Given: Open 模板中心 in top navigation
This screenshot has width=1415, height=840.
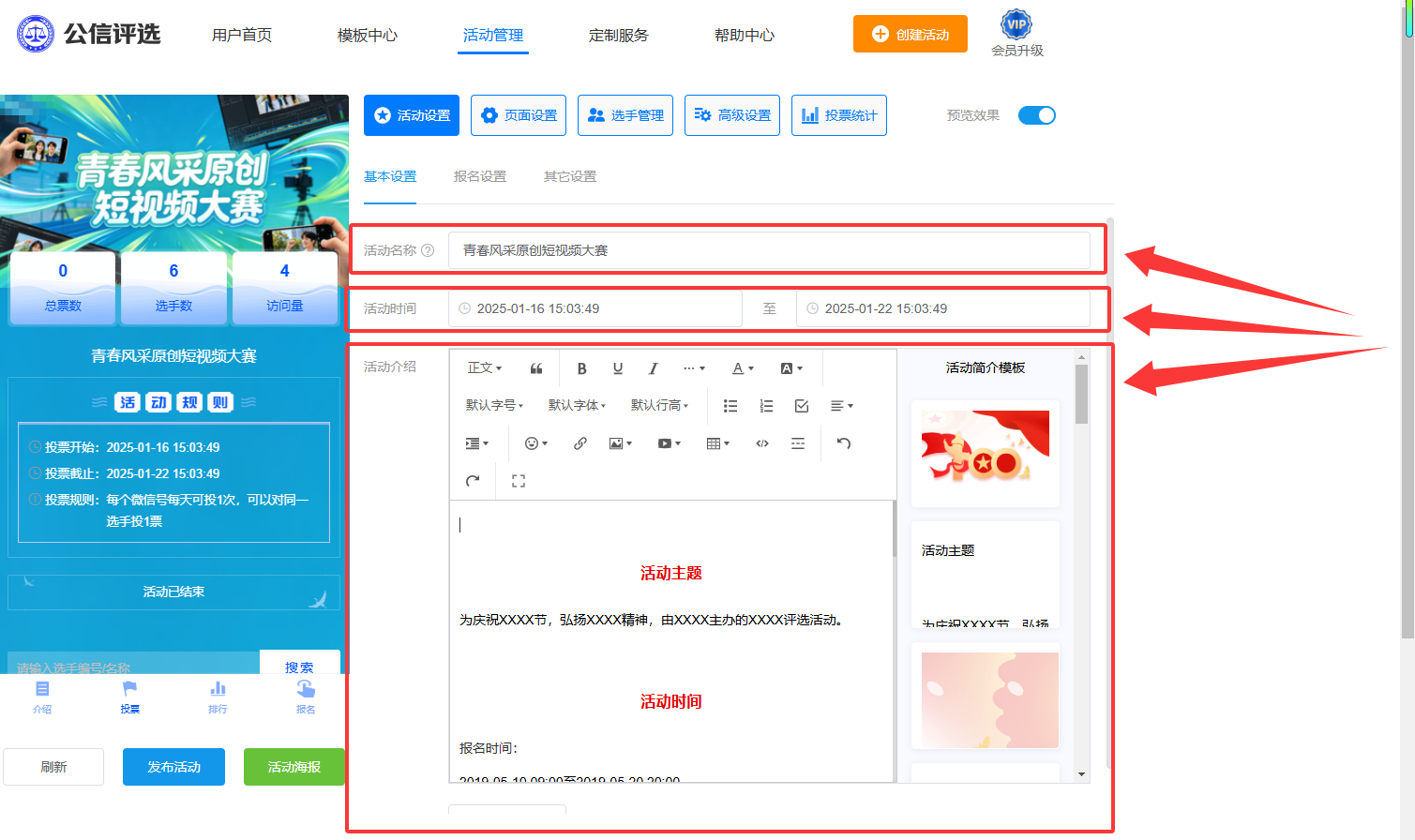Looking at the screenshot, I should click(x=368, y=35).
